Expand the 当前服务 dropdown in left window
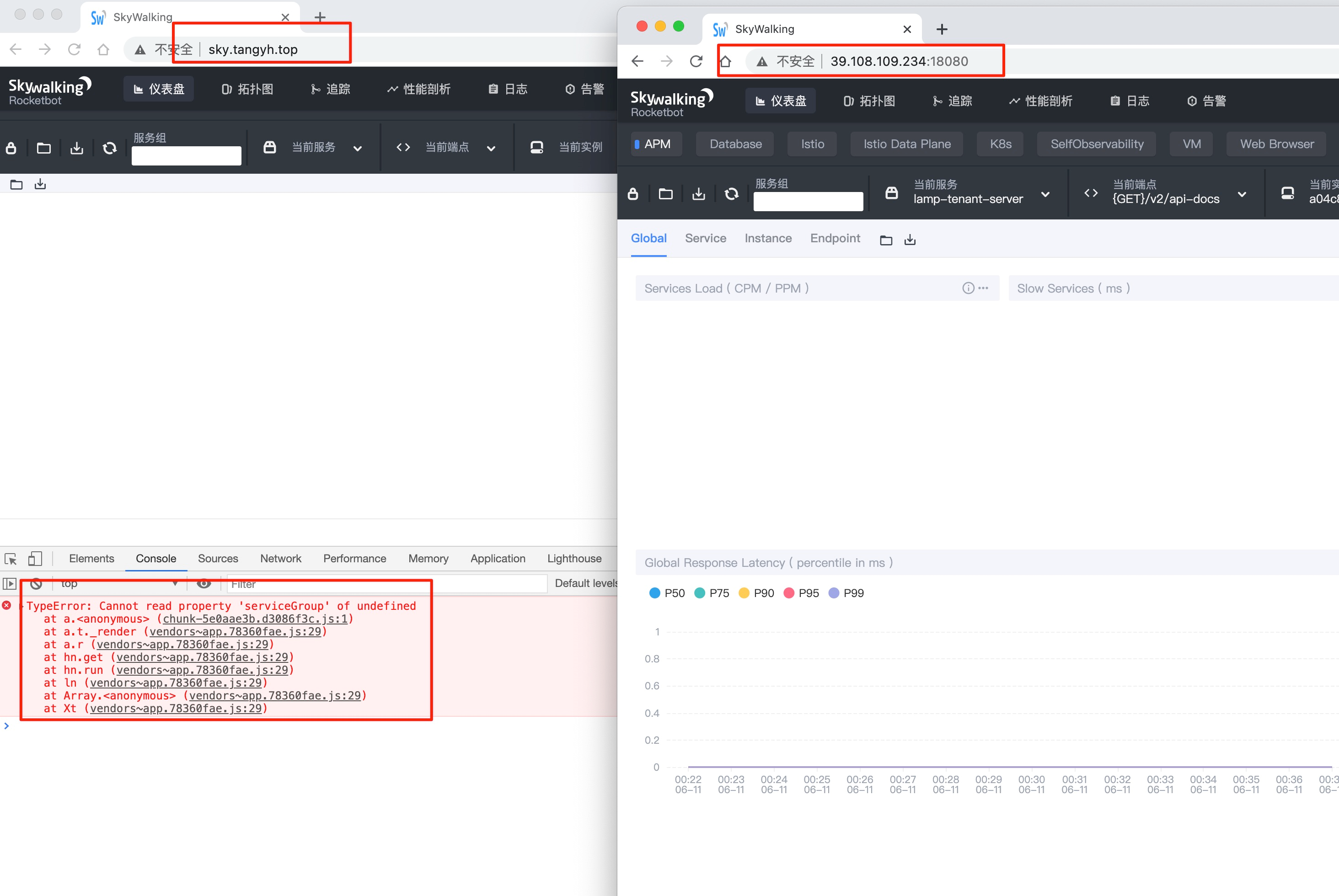Screen dimensions: 1339x896 pyautogui.click(x=358, y=149)
